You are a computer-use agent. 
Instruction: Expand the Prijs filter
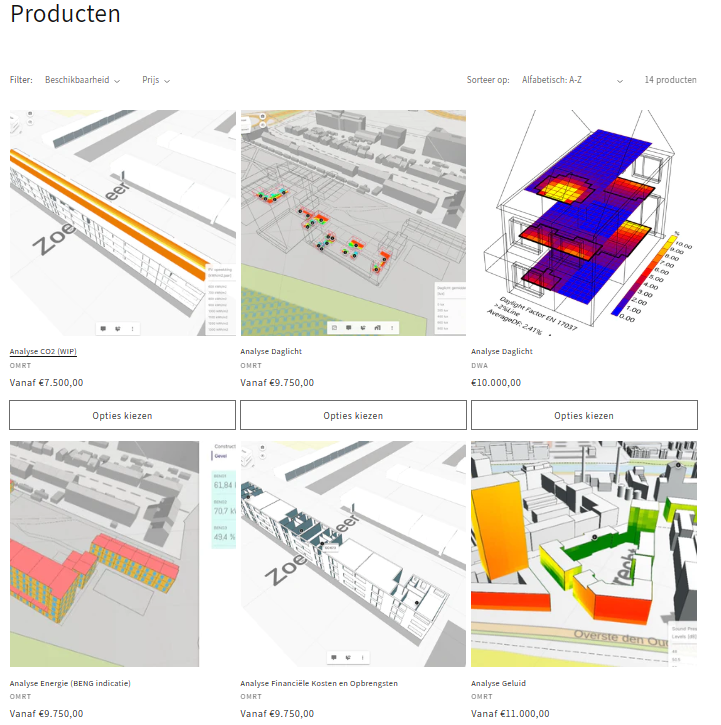tap(155, 80)
